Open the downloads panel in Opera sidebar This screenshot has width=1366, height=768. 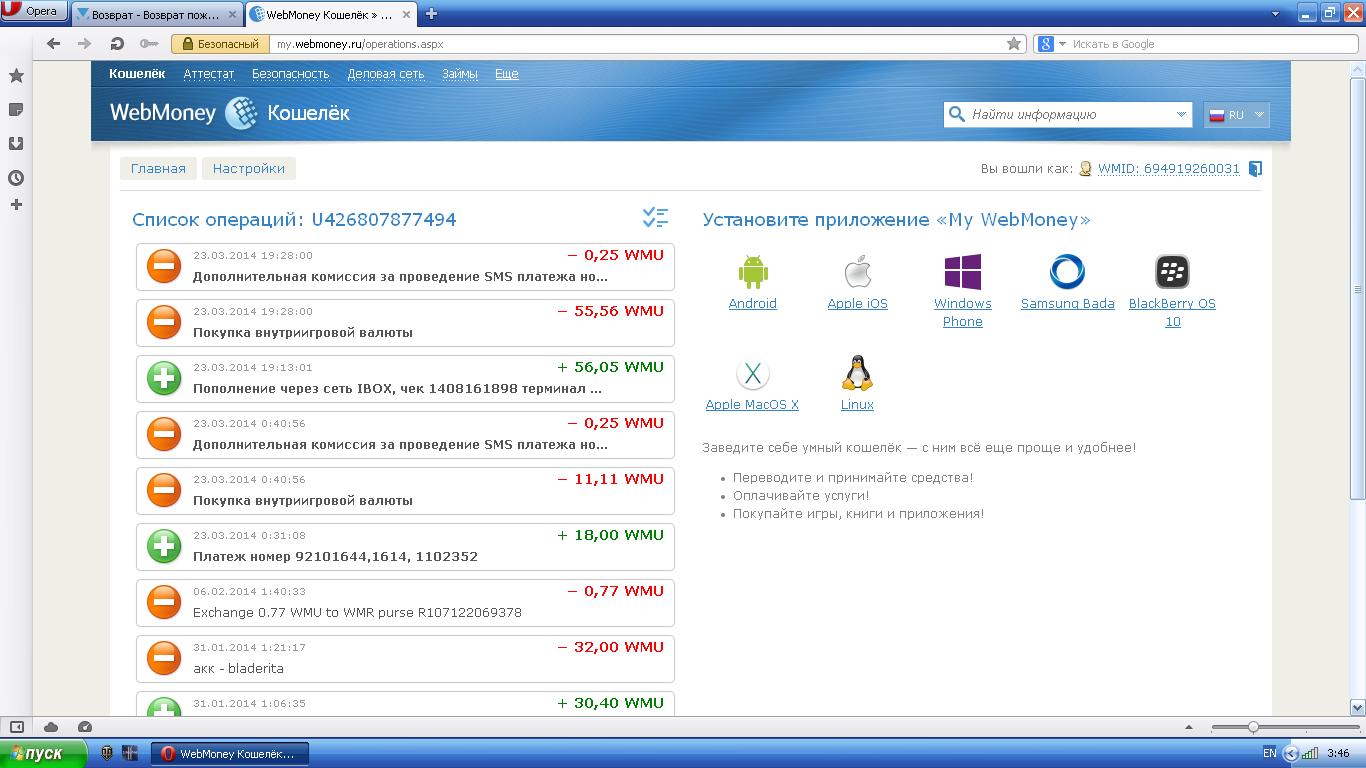click(x=16, y=144)
